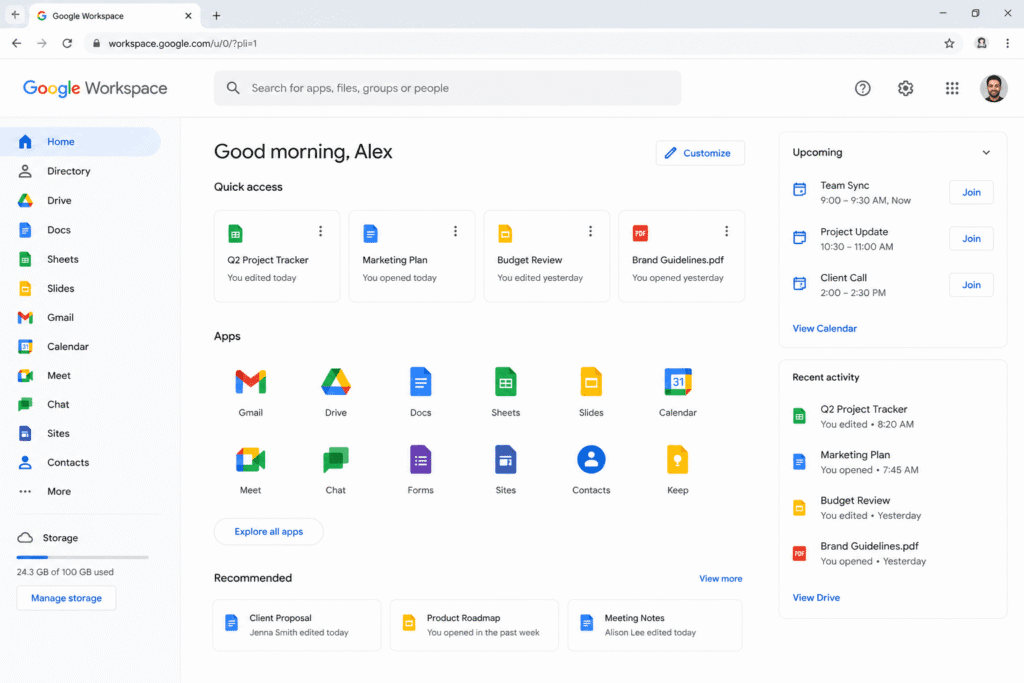Click the Google Workspace logo
Image resolution: width=1024 pixels, height=683 pixels.
click(95, 88)
